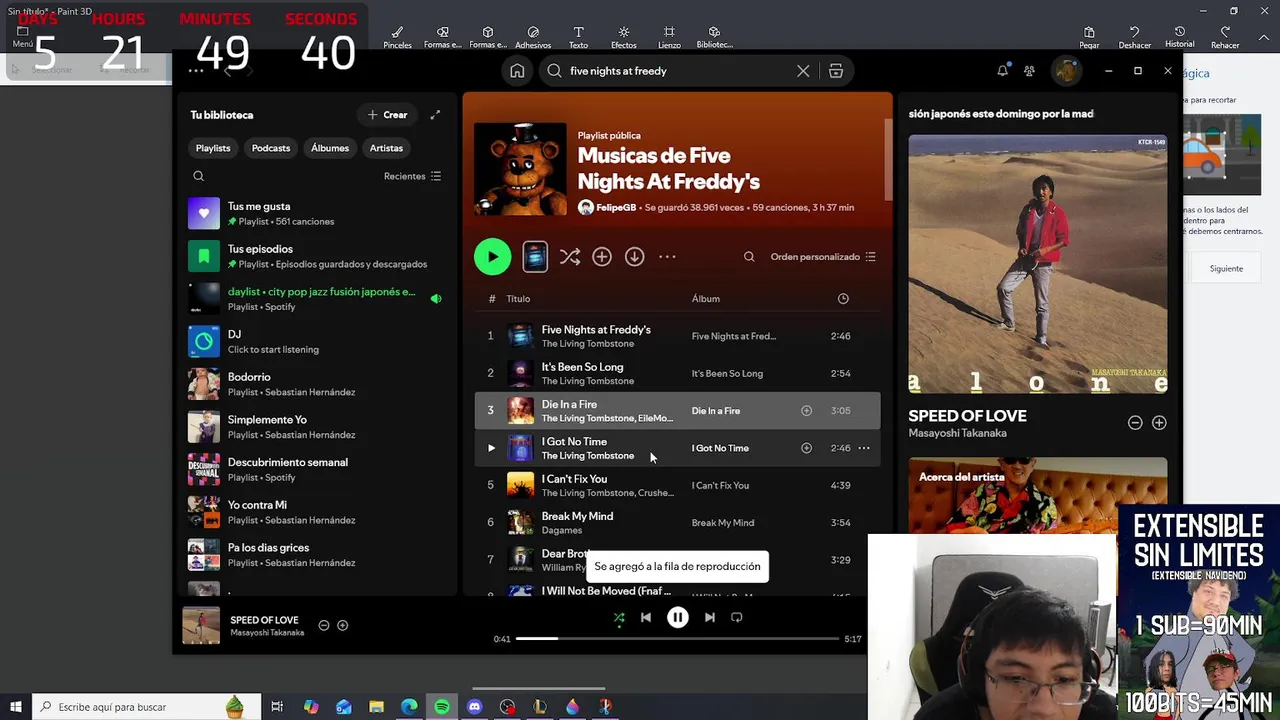Filter library by Playlists
The image size is (1280, 720).
213,148
